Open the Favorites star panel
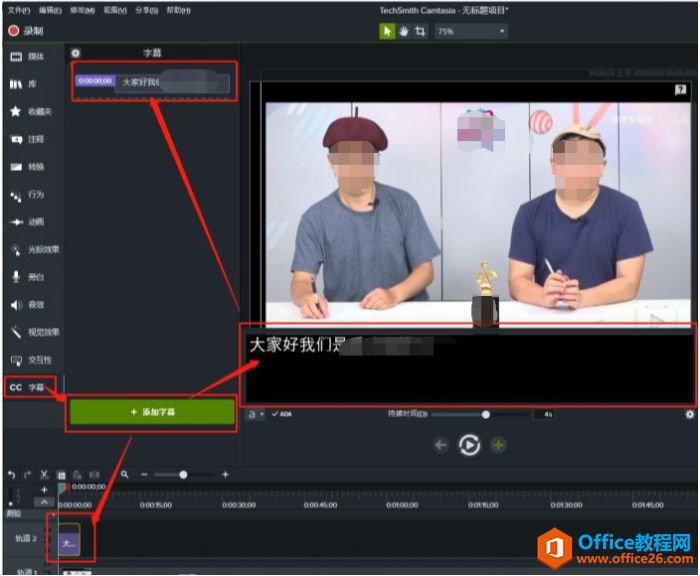The height and width of the screenshot is (576, 700). tap(30, 112)
